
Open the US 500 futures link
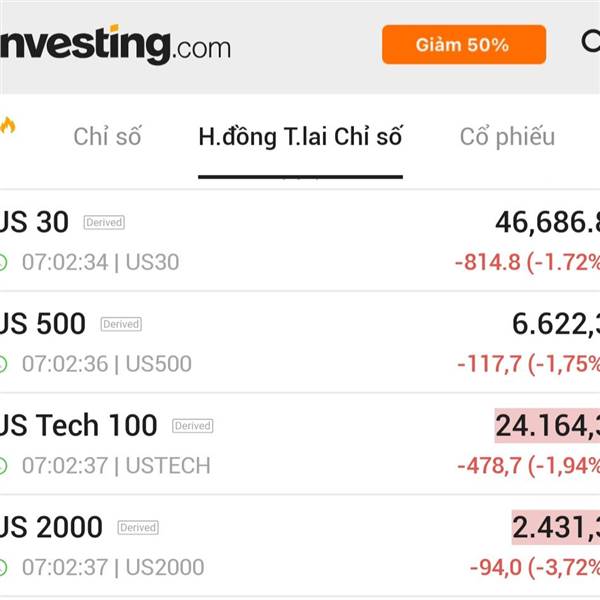point(43,324)
